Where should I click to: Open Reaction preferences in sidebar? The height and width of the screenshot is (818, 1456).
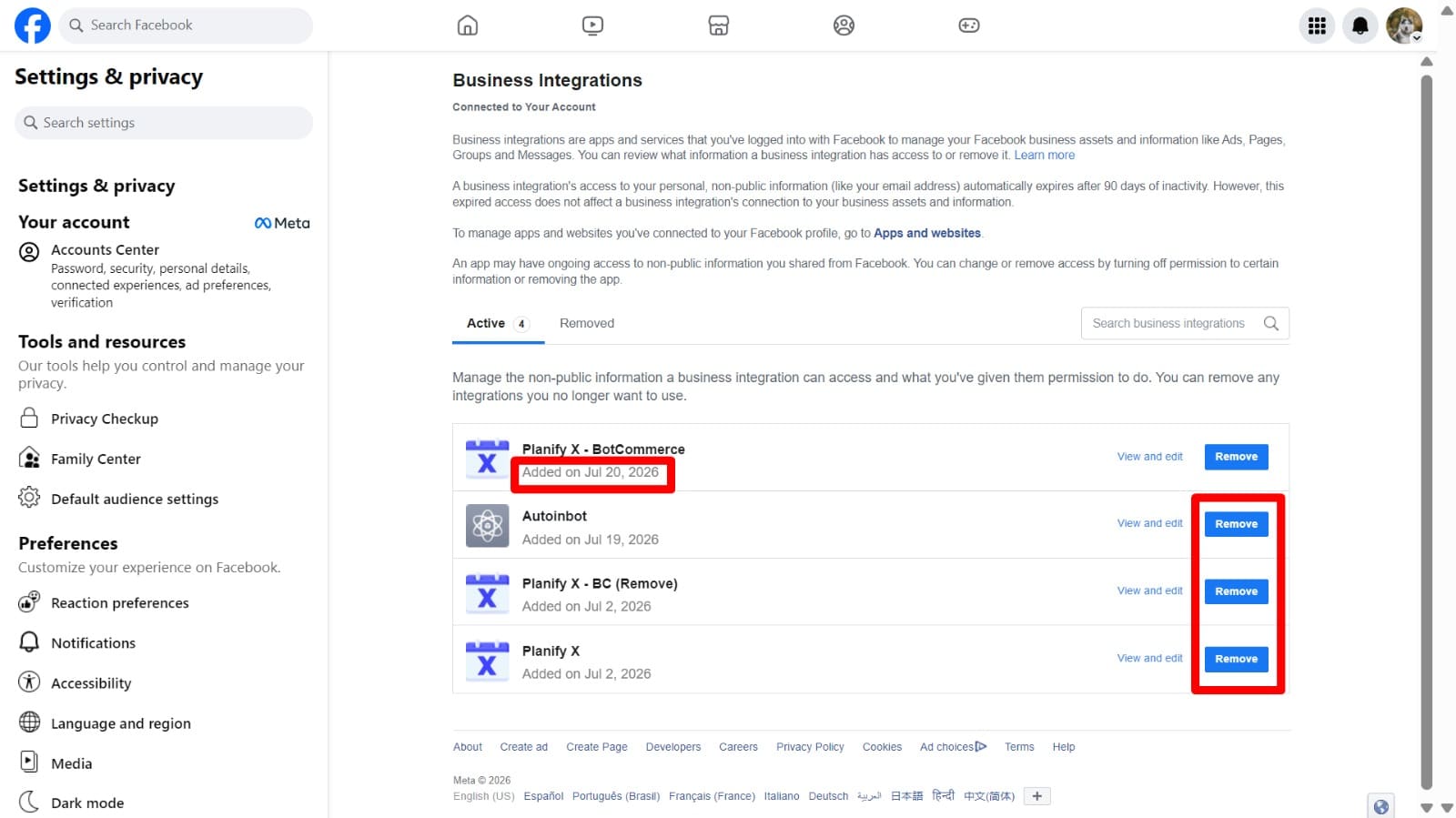tap(120, 602)
